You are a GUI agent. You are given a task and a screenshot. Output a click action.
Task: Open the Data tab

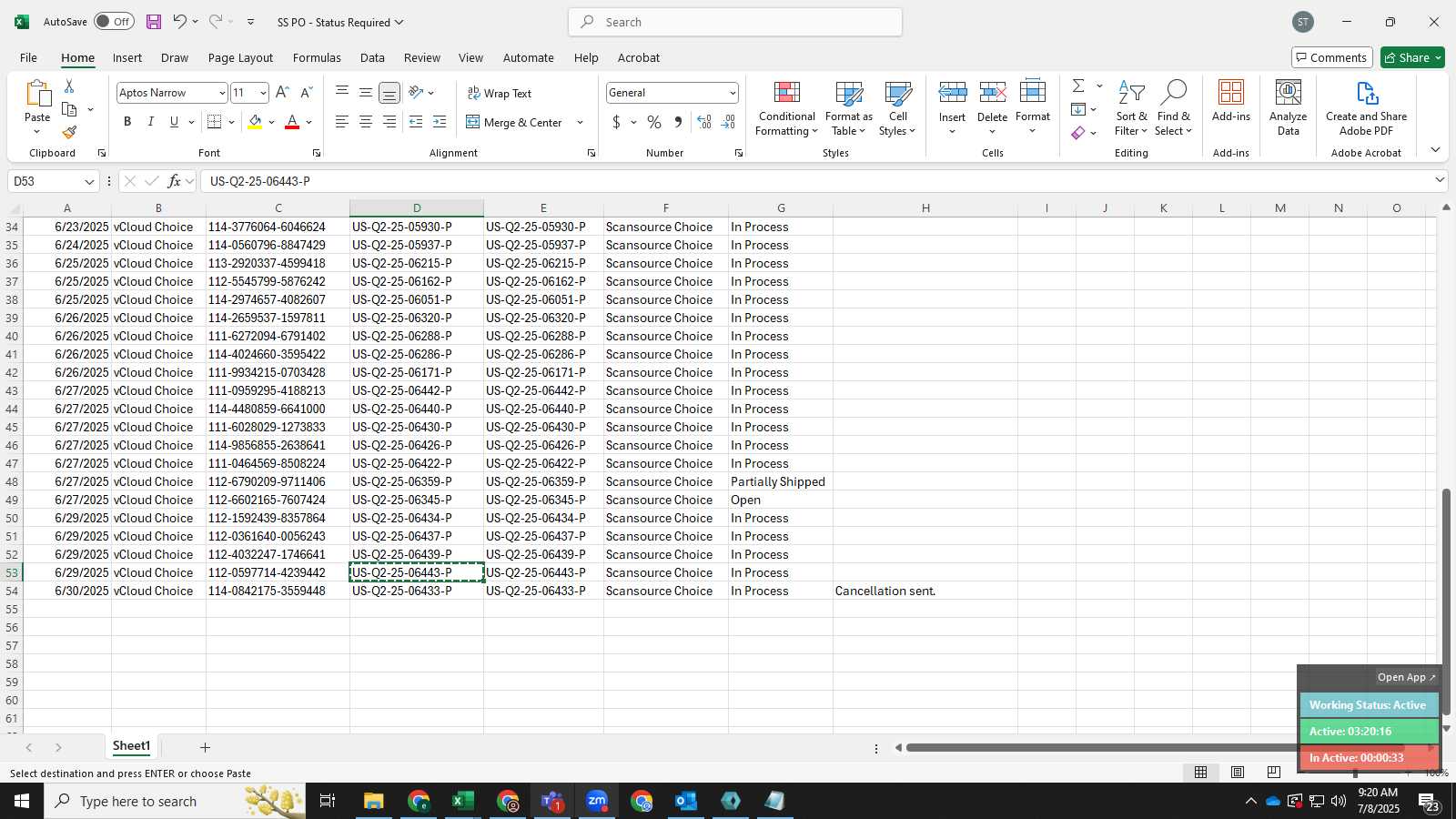(x=372, y=57)
